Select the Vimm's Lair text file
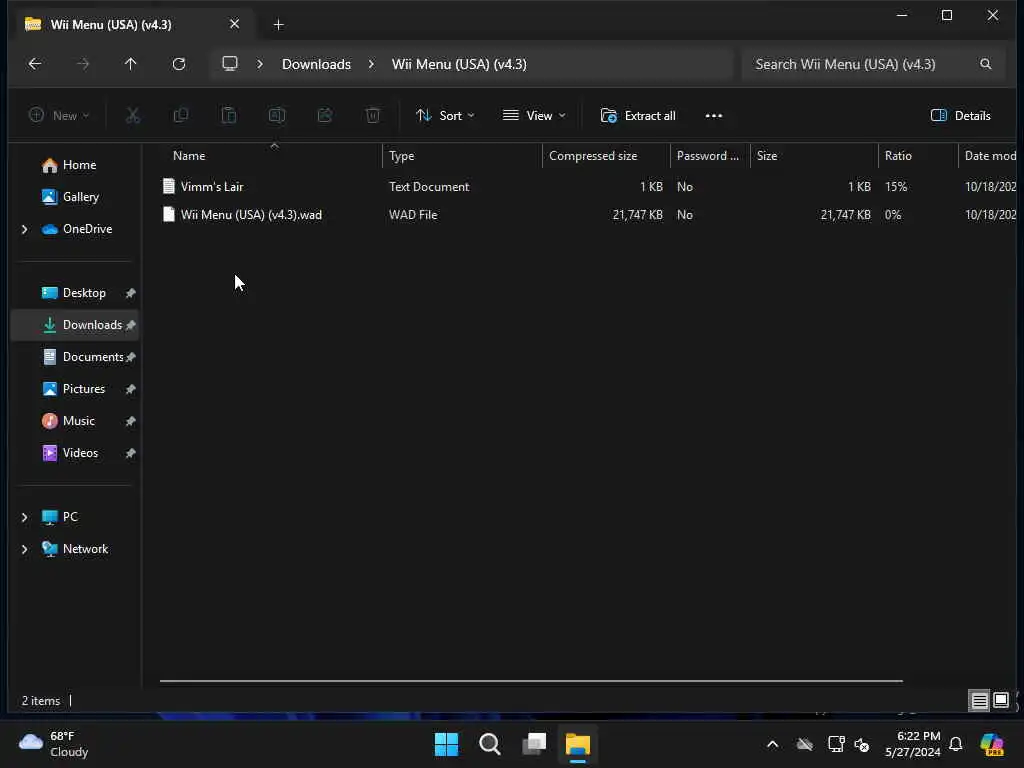Image resolution: width=1024 pixels, height=768 pixels. [x=212, y=187]
